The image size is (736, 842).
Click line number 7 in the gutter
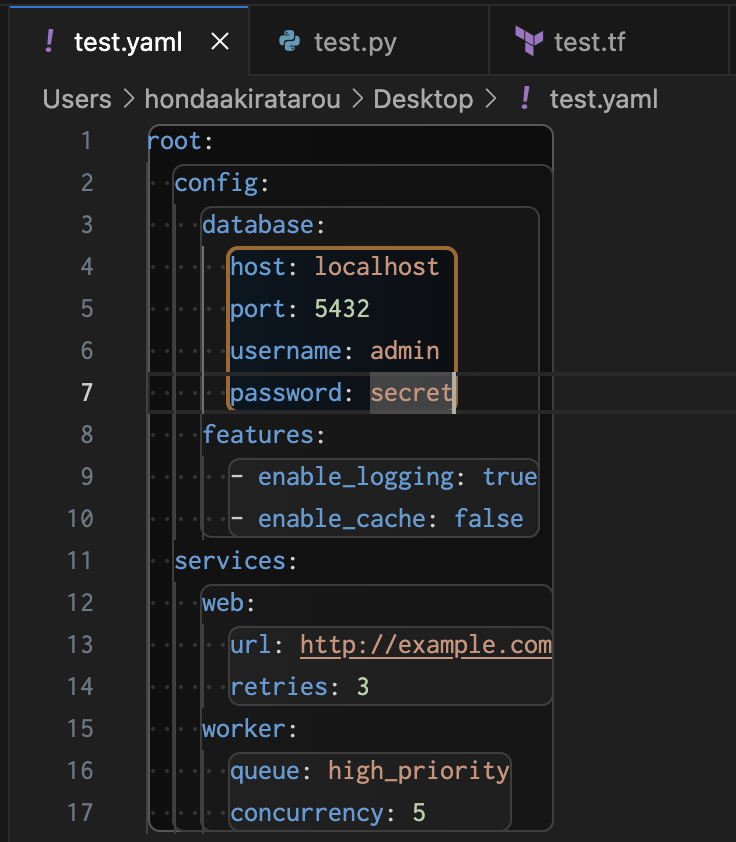tap(86, 392)
